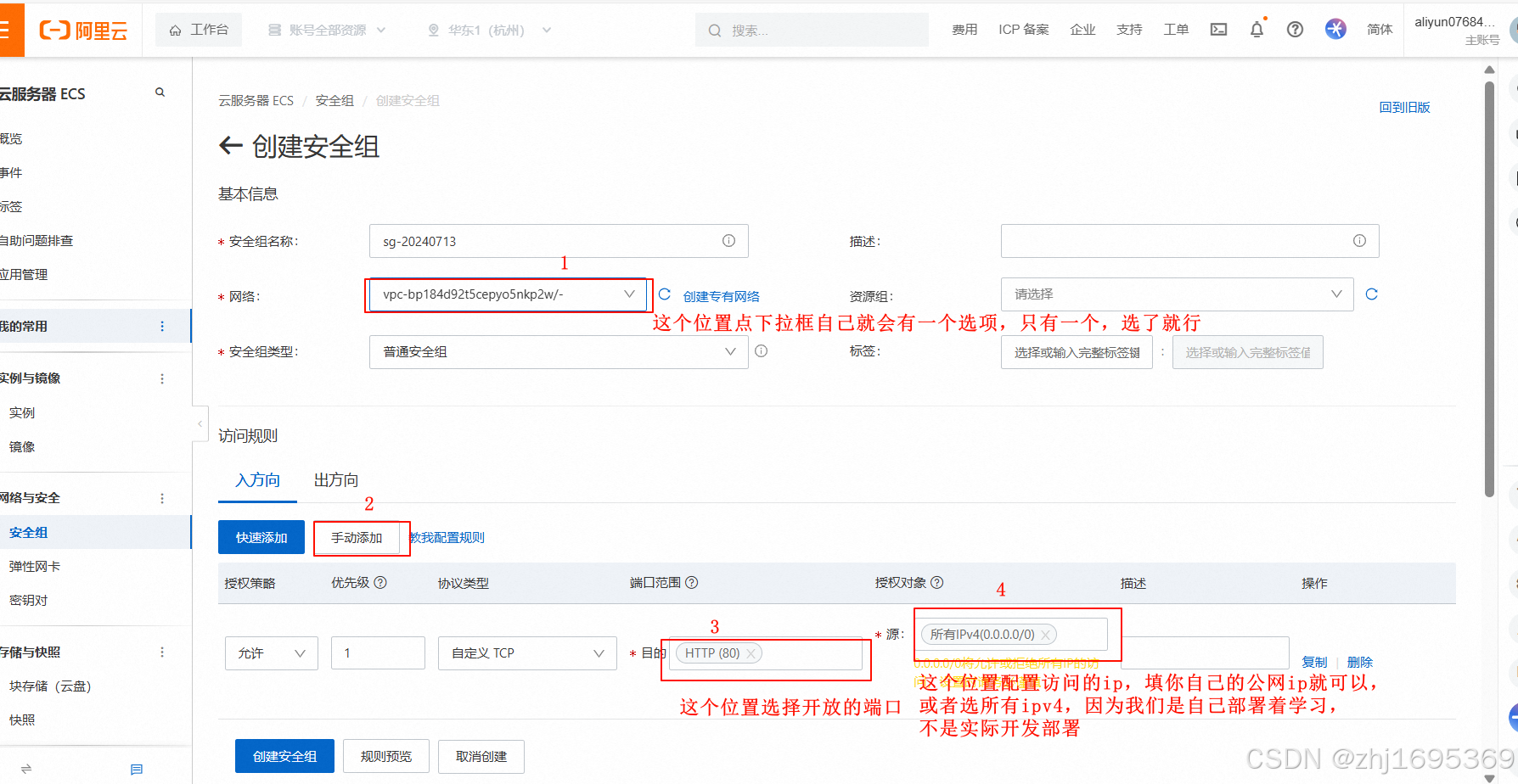Click the Alibaba Cloud logo
Screen dimensions: 1518x784
[x=83, y=31]
